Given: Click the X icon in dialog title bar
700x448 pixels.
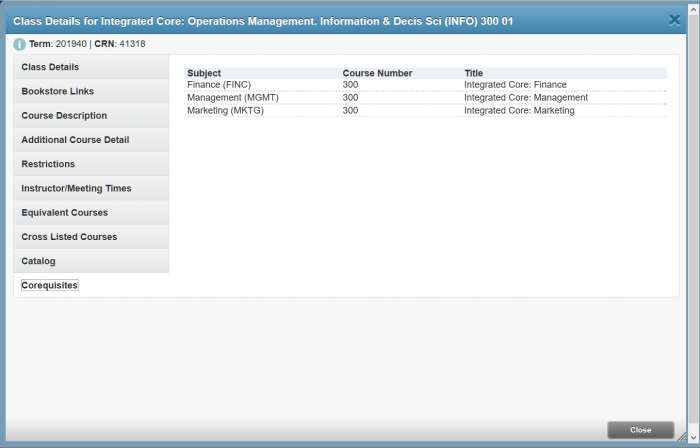Looking at the screenshot, I should pyautogui.click(x=673, y=19).
